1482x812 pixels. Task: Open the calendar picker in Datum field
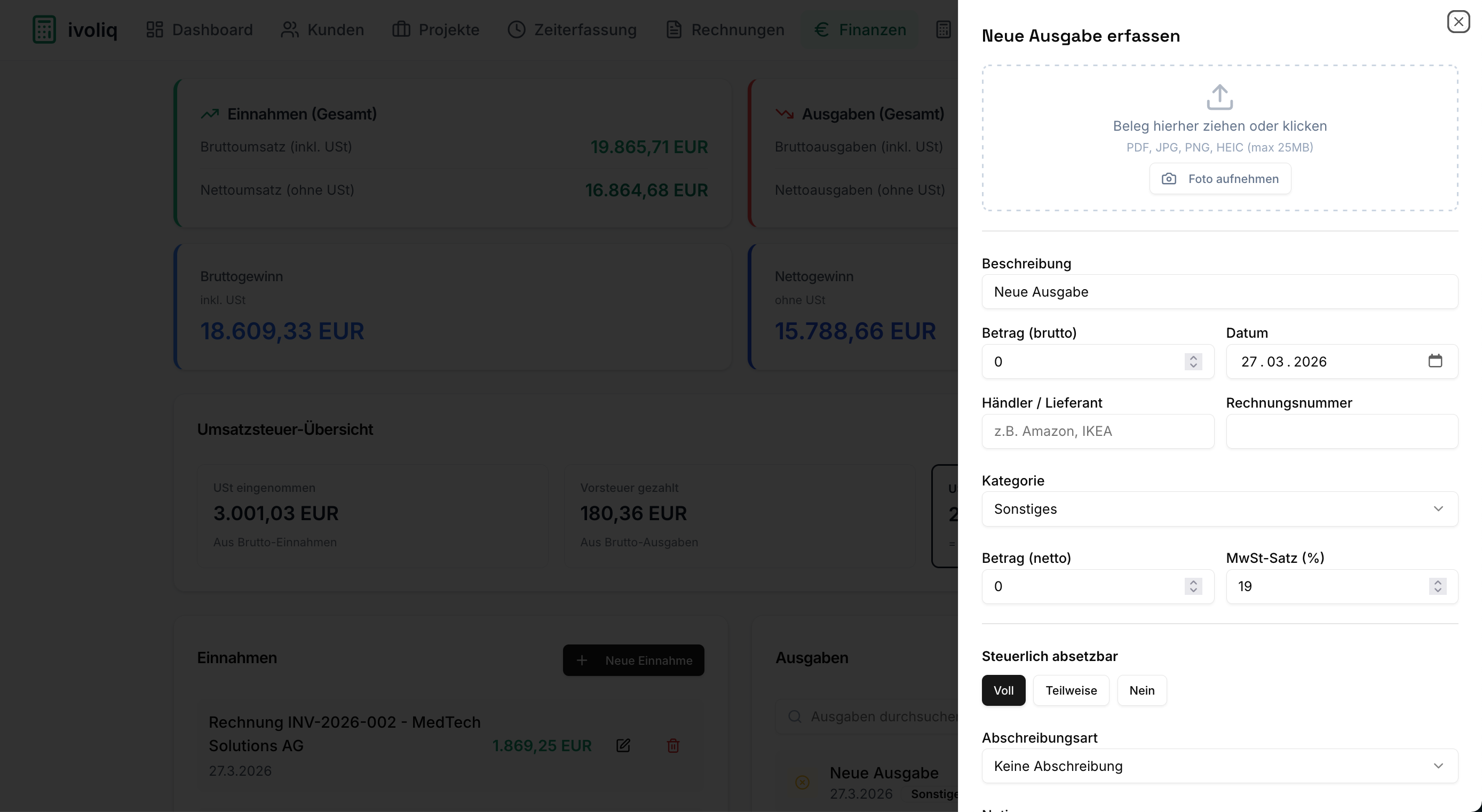[x=1435, y=361]
